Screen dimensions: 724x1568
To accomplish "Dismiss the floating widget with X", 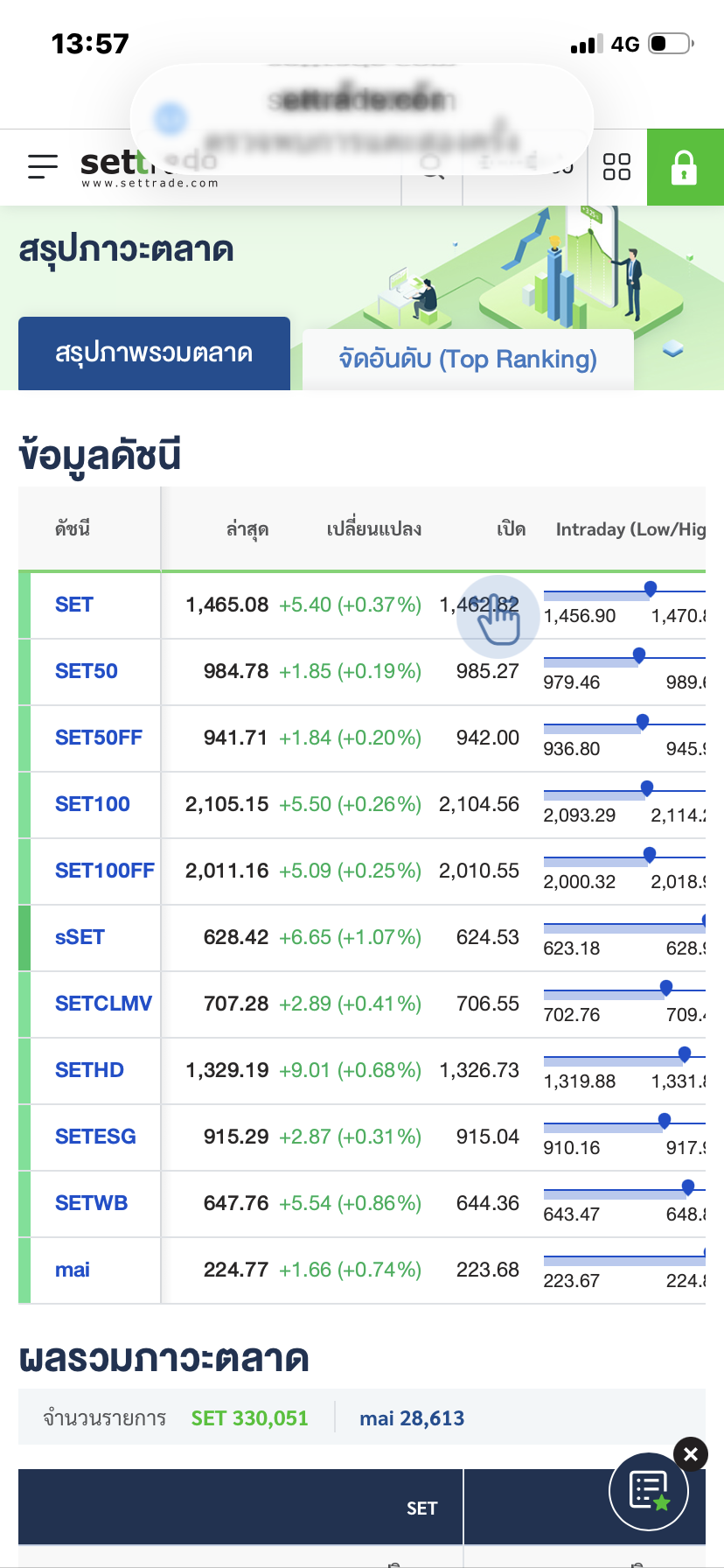I will pos(691,1454).
